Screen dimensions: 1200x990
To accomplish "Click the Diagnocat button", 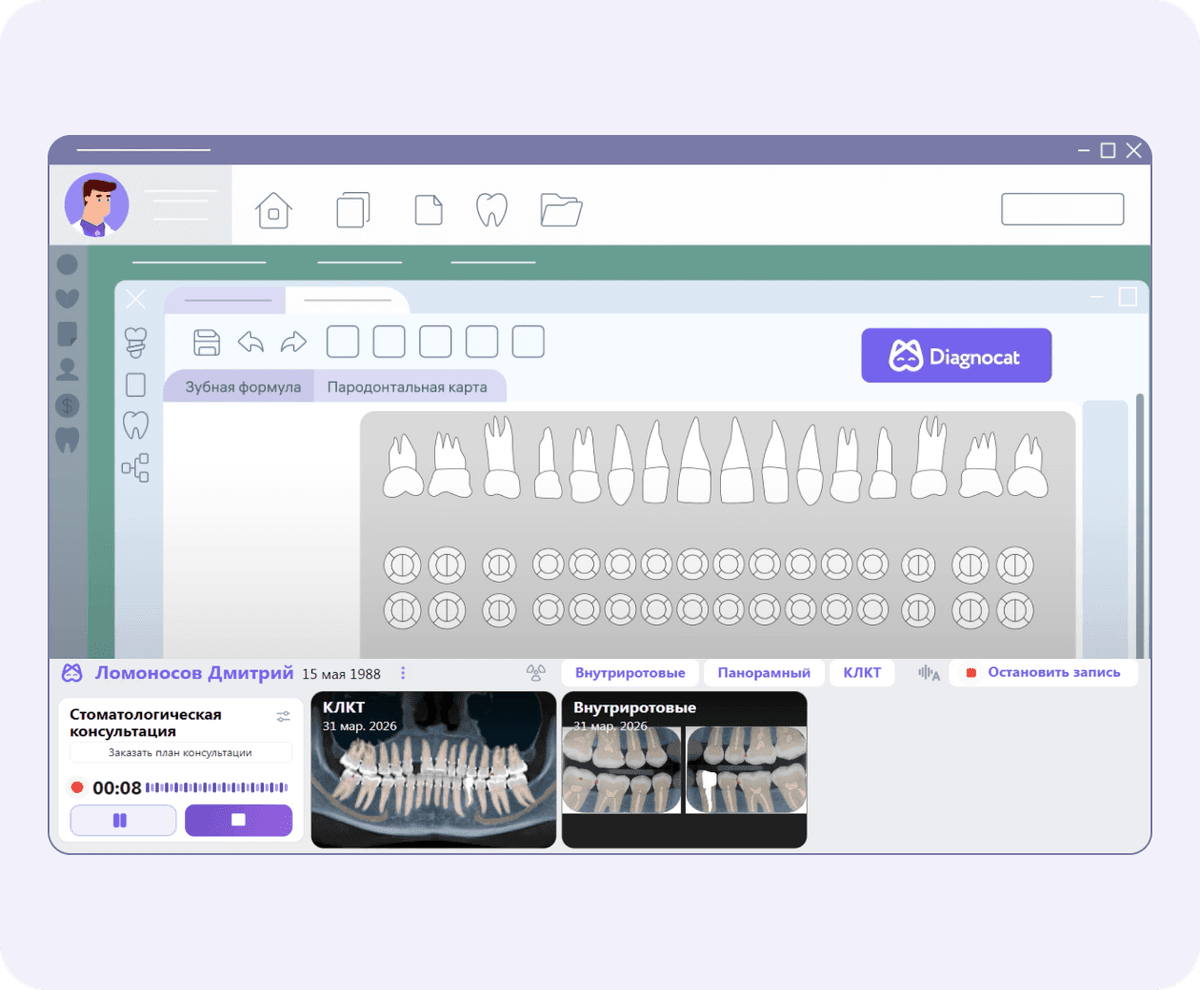I will coord(956,356).
